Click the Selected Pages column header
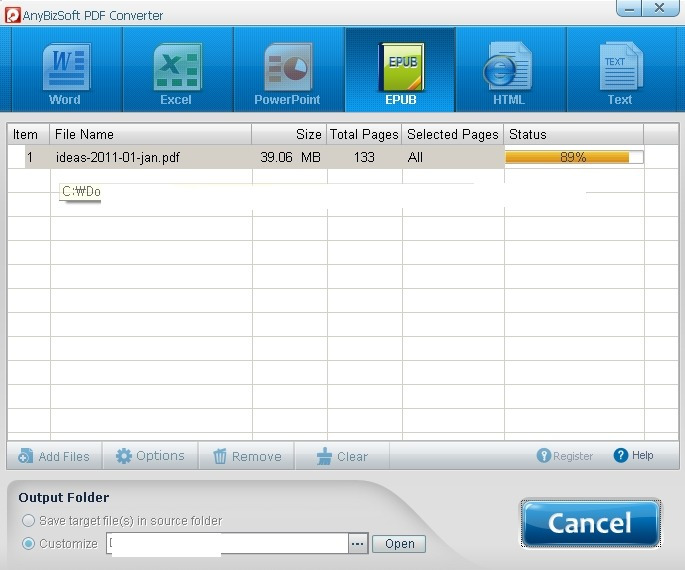The height and width of the screenshot is (570, 685). [453, 134]
